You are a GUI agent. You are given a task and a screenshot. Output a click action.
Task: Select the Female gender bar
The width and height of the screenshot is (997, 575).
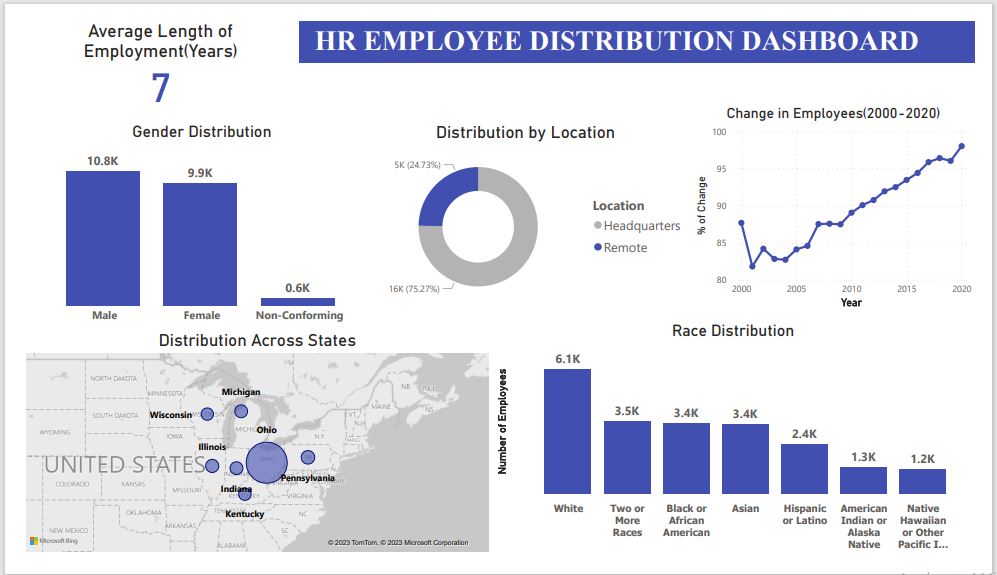point(200,244)
